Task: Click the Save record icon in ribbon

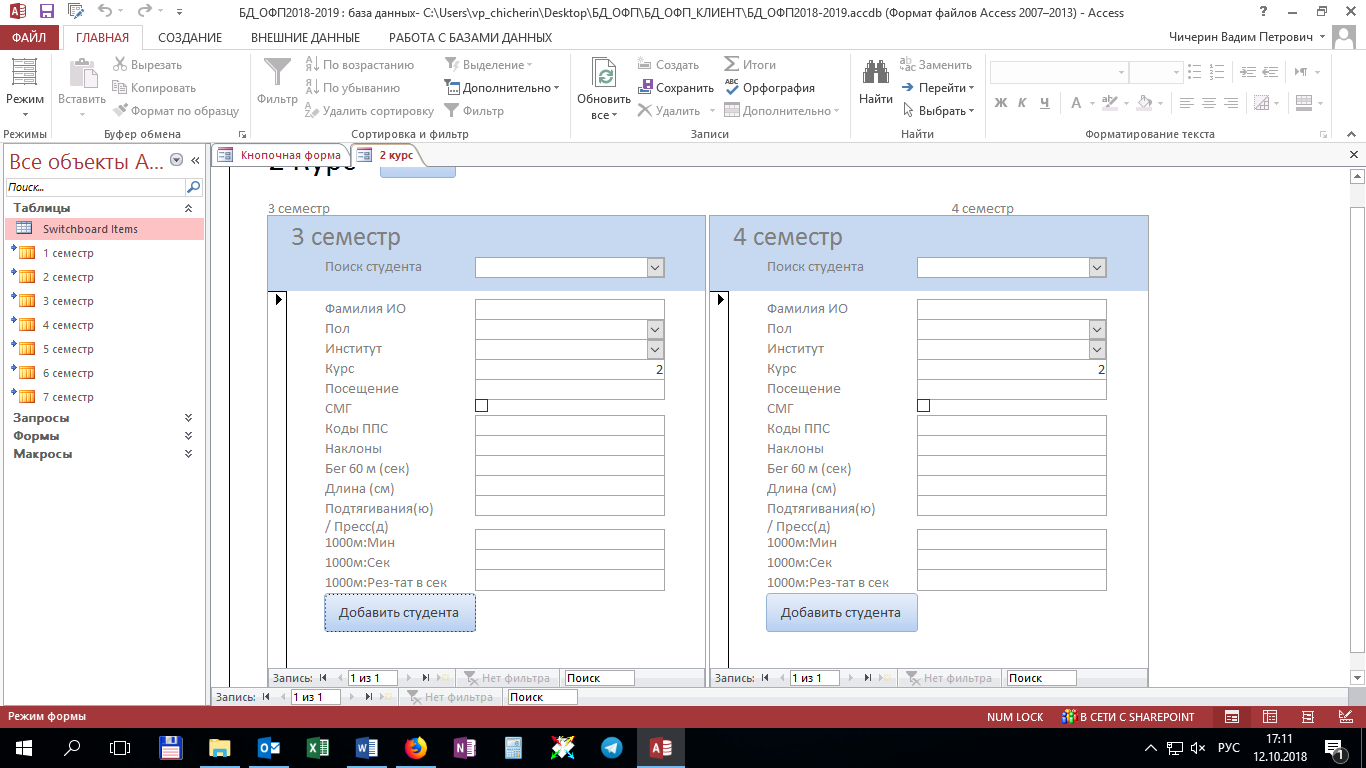Action: click(x=645, y=88)
